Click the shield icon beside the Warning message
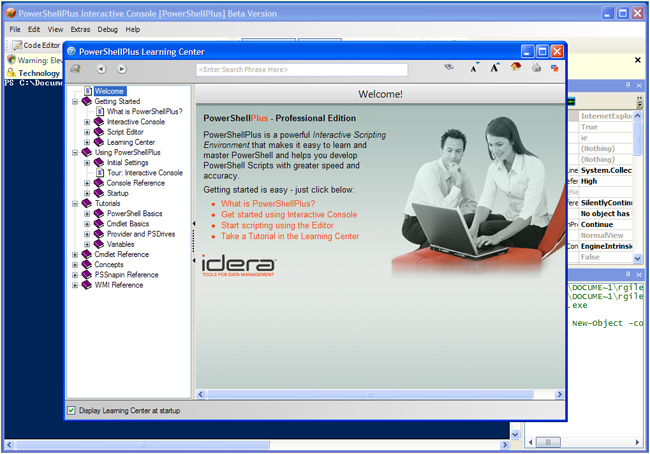The height and width of the screenshot is (454, 650). (x=12, y=60)
